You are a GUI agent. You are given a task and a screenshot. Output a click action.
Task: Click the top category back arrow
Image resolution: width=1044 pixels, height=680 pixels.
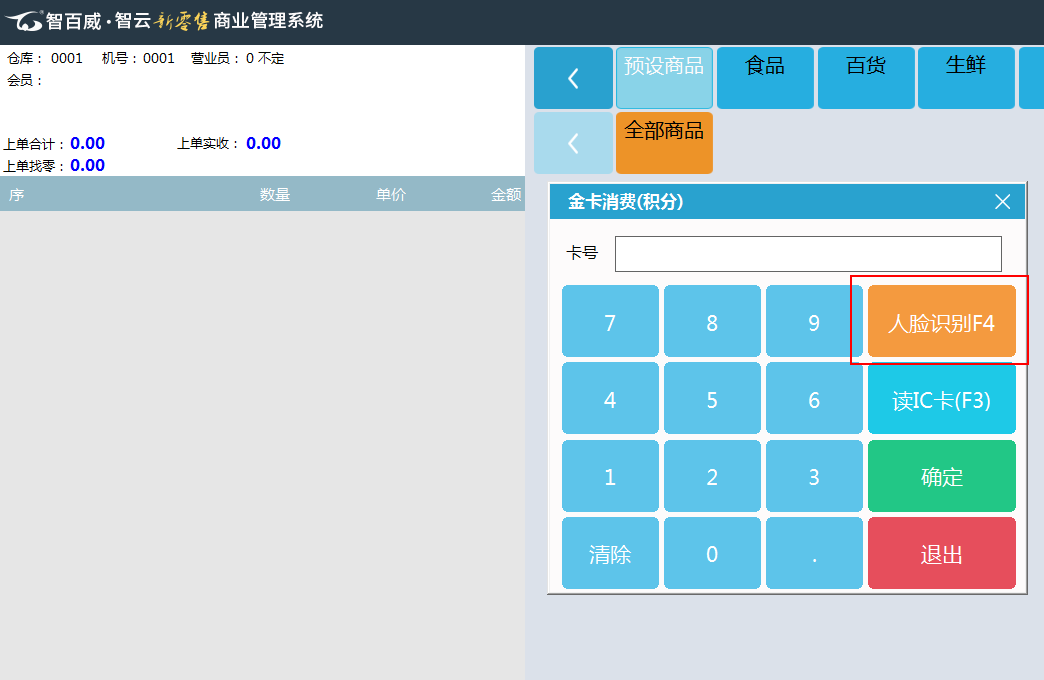(573, 78)
